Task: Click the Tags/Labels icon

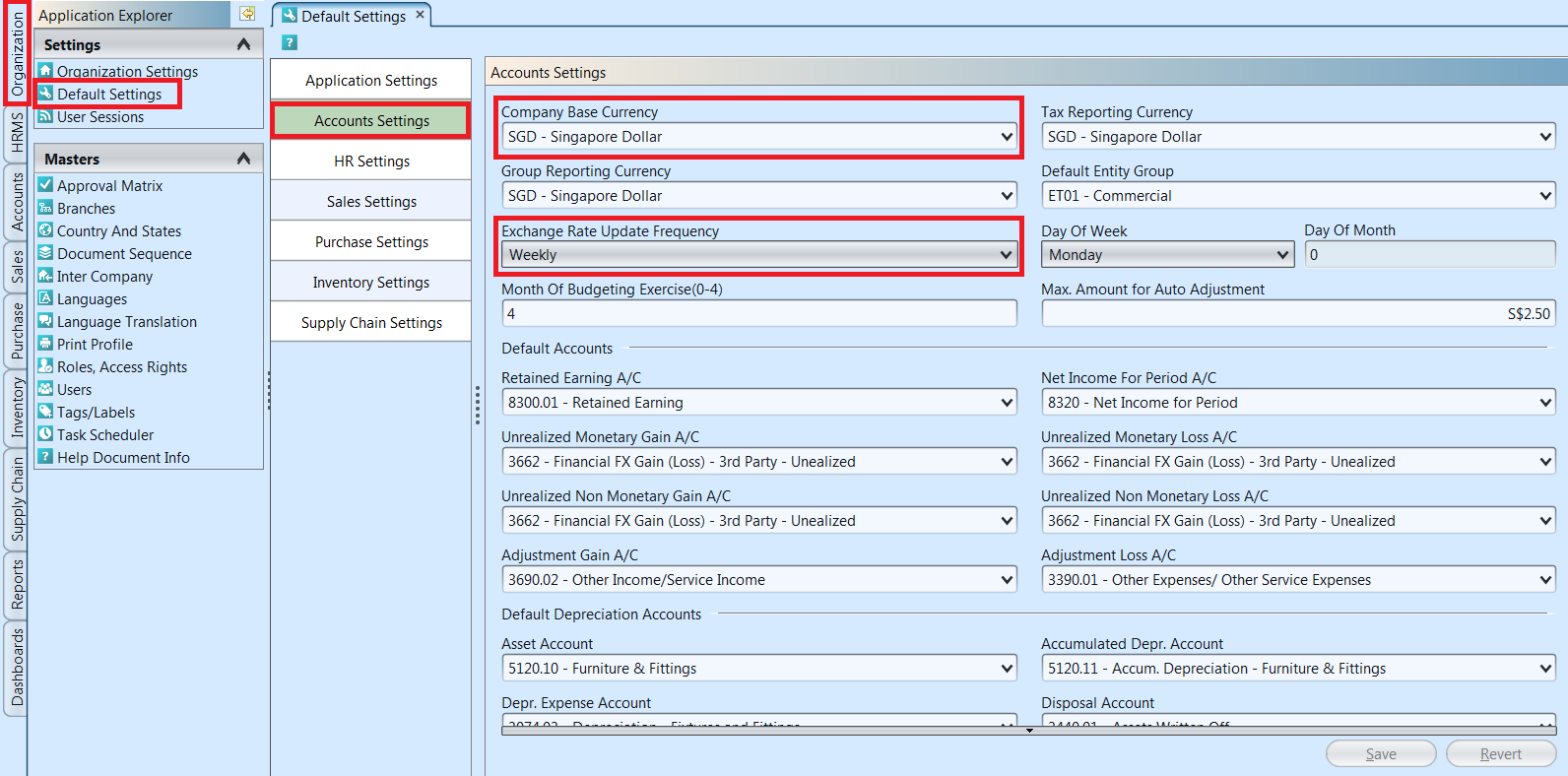Action: point(45,411)
